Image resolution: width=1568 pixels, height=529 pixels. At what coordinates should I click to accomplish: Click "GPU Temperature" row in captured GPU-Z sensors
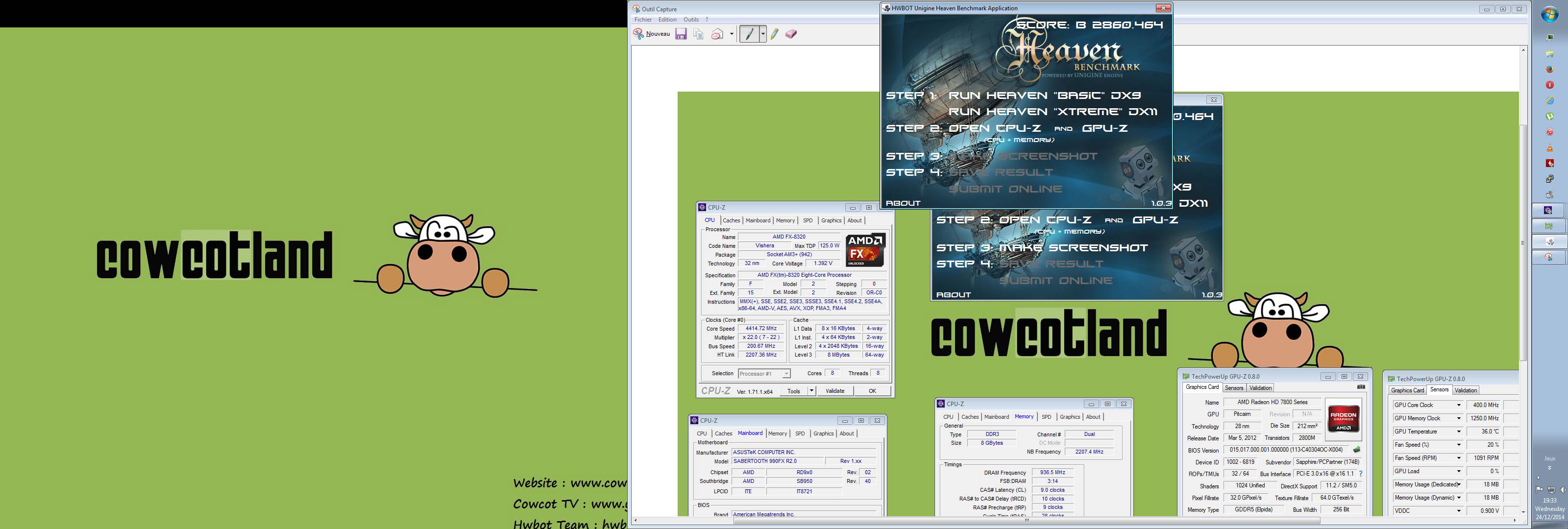(x=1427, y=432)
